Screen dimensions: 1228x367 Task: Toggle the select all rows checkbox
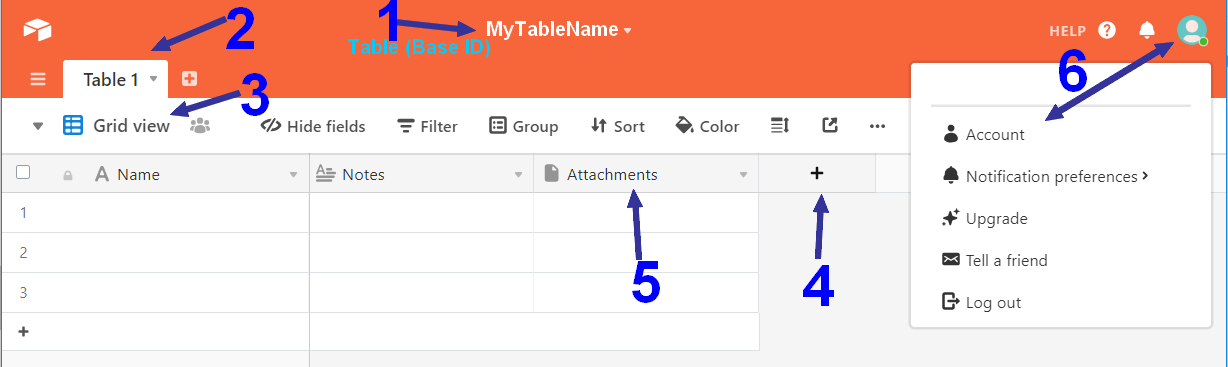23,172
